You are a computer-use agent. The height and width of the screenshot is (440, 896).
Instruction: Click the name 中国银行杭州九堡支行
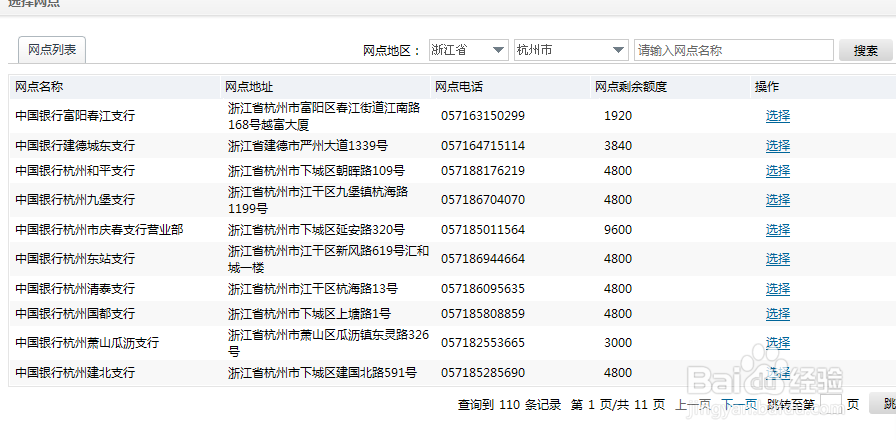point(75,199)
